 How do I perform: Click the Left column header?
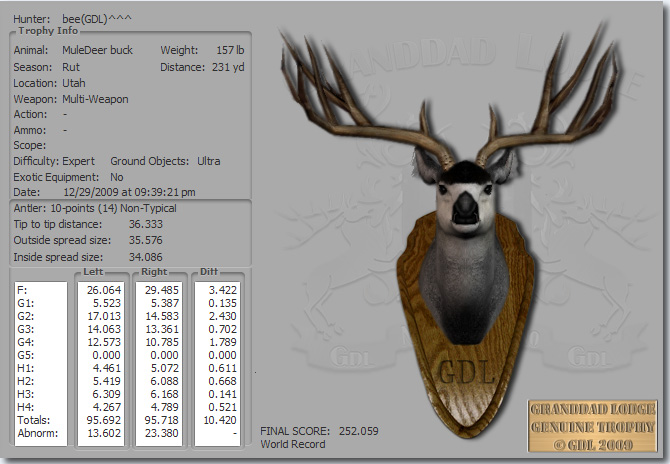tap(96, 271)
